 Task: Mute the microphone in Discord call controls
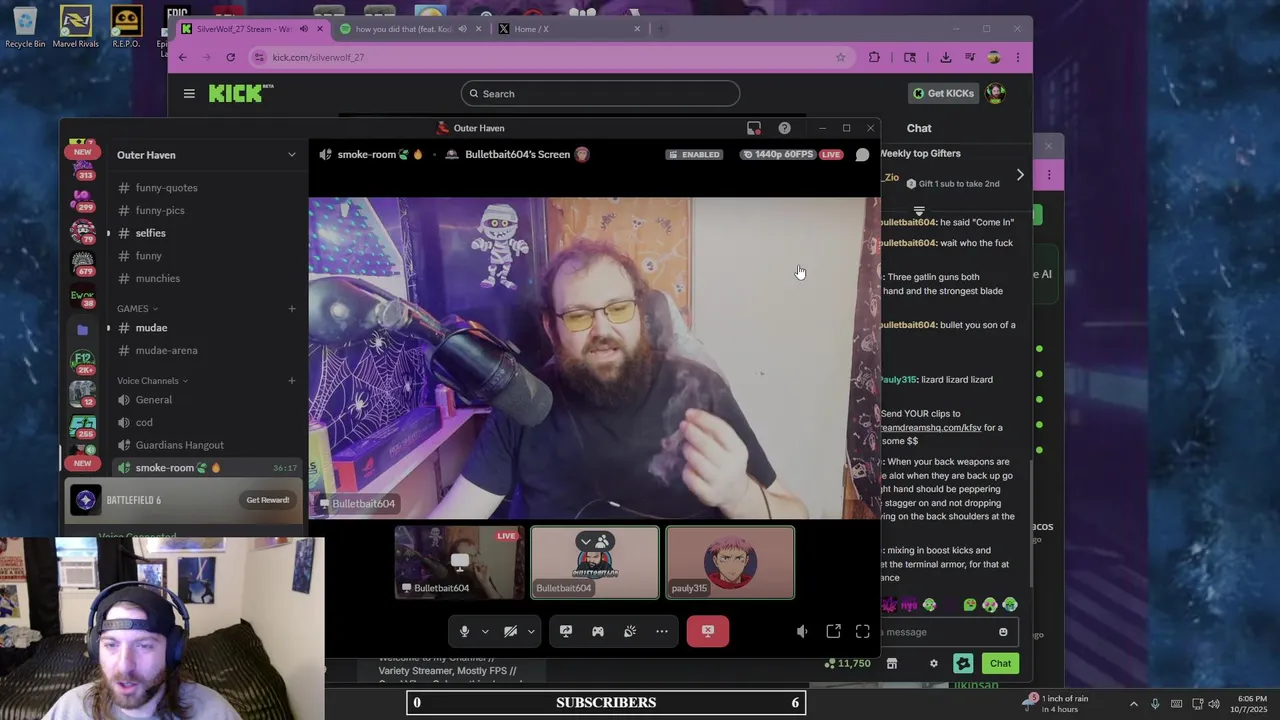click(464, 631)
